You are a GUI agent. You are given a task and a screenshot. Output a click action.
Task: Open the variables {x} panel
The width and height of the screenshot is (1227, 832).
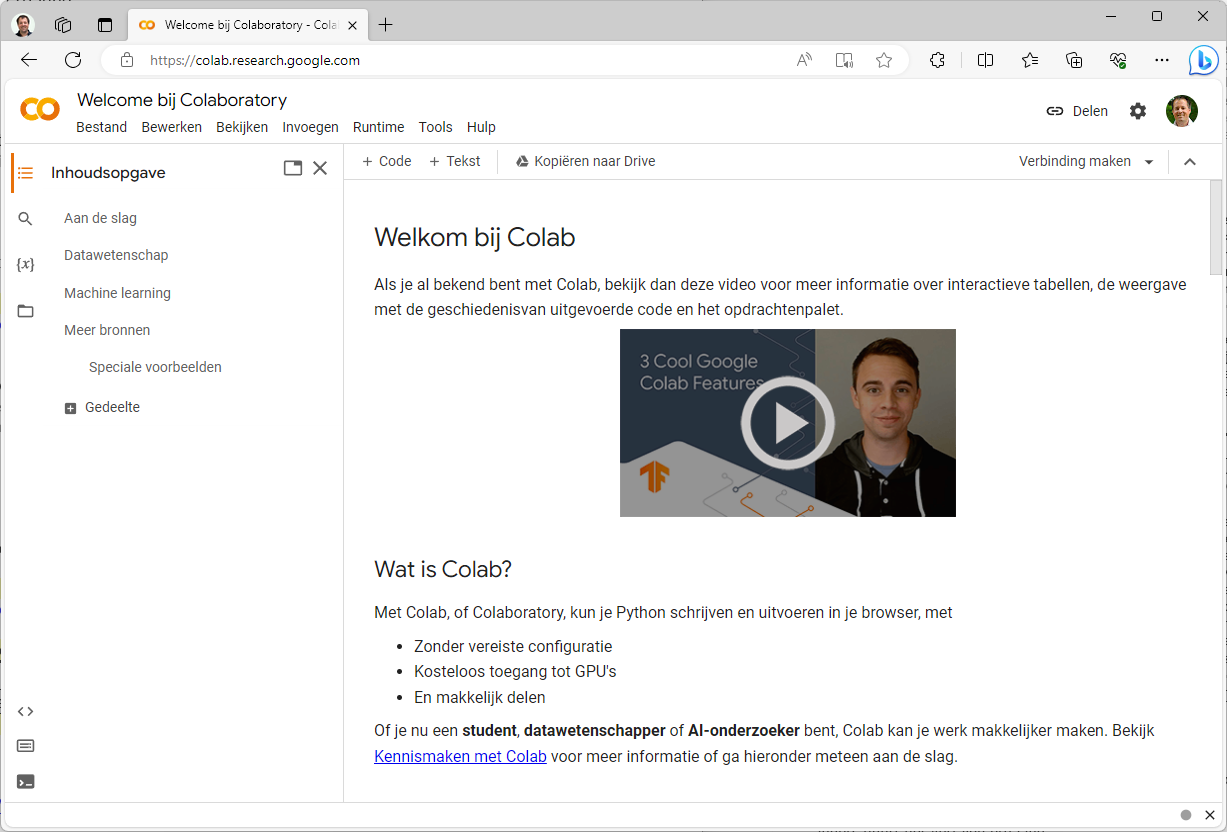pyautogui.click(x=26, y=265)
